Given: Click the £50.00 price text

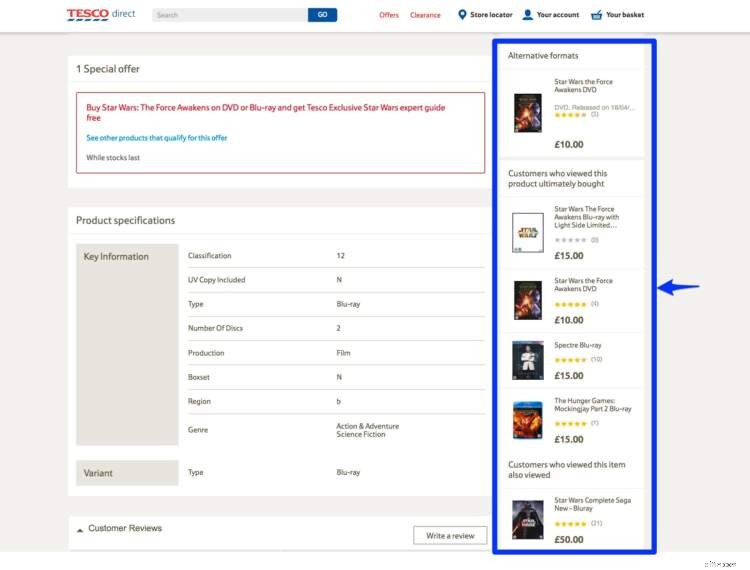Looking at the screenshot, I should 569,539.
